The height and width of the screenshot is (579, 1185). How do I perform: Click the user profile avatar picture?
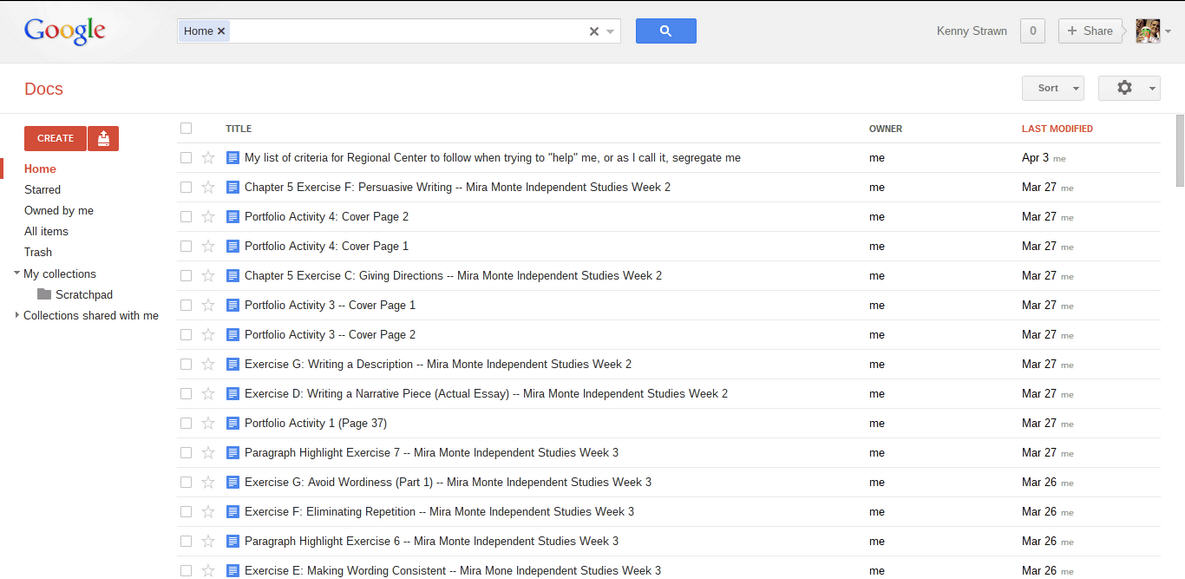[x=1148, y=31]
